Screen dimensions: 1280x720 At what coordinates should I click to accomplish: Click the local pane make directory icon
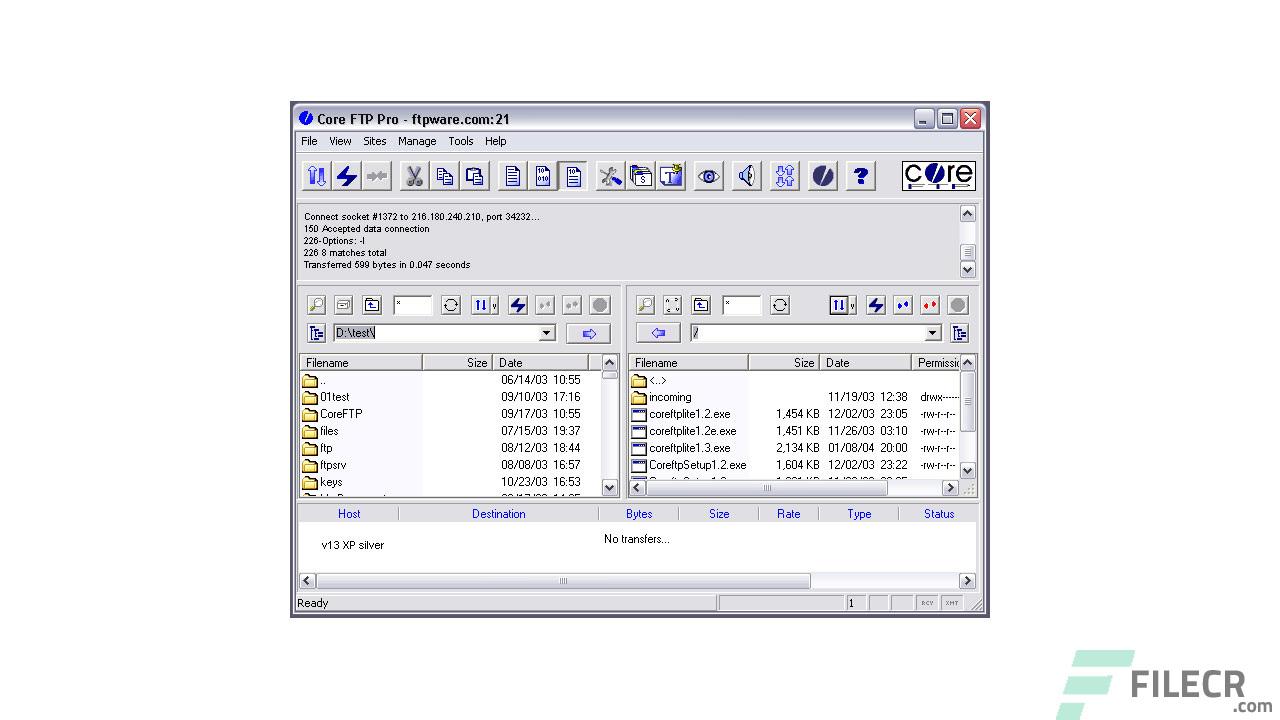[x=343, y=305]
